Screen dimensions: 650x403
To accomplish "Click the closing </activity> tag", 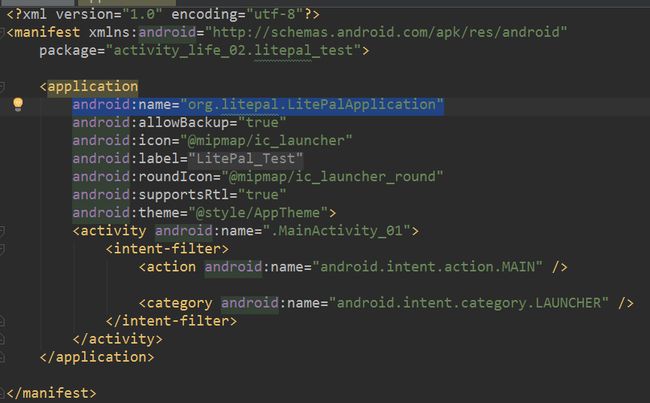I will click(118, 339).
